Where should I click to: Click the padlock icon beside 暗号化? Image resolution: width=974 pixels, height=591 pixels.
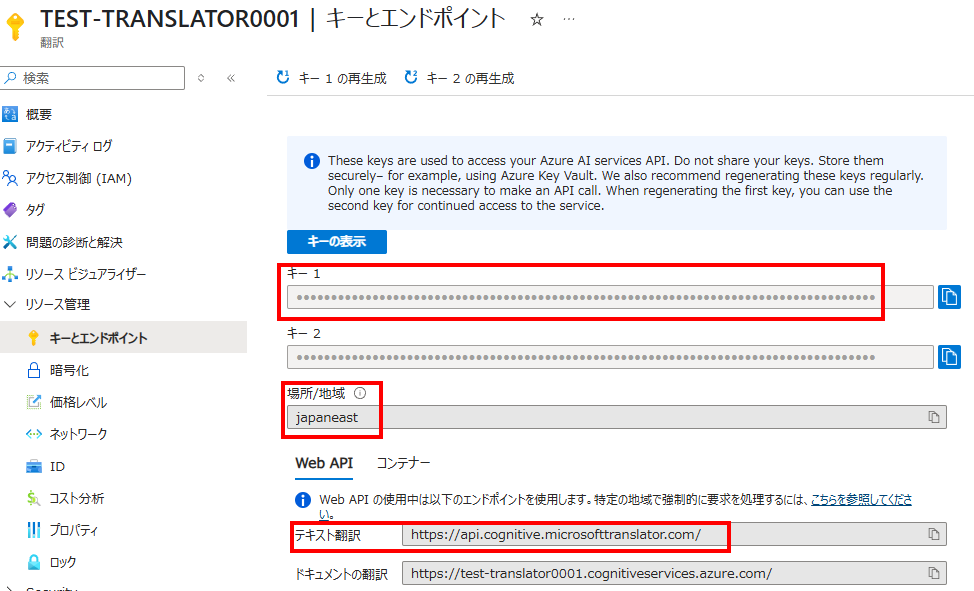(x=34, y=370)
